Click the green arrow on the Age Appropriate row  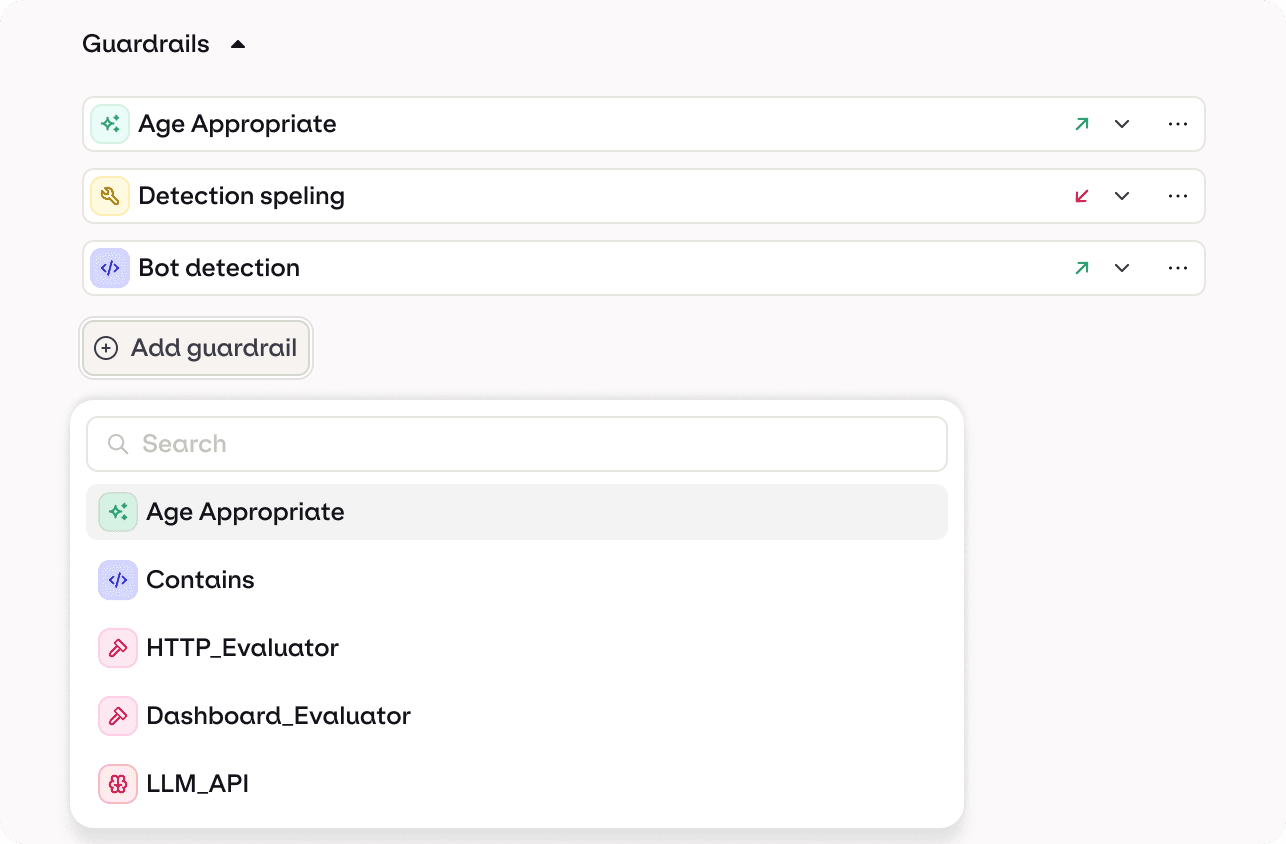pyautogui.click(x=1081, y=124)
